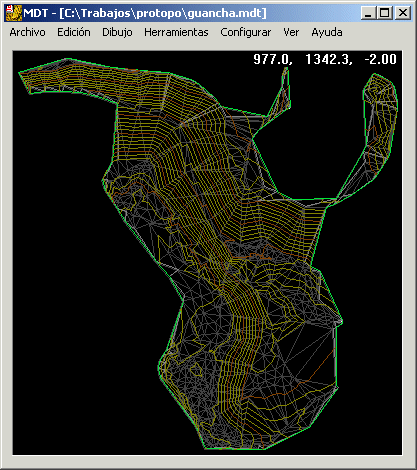Open the Ayuda menu
The width and height of the screenshot is (417, 470).
pos(327,32)
